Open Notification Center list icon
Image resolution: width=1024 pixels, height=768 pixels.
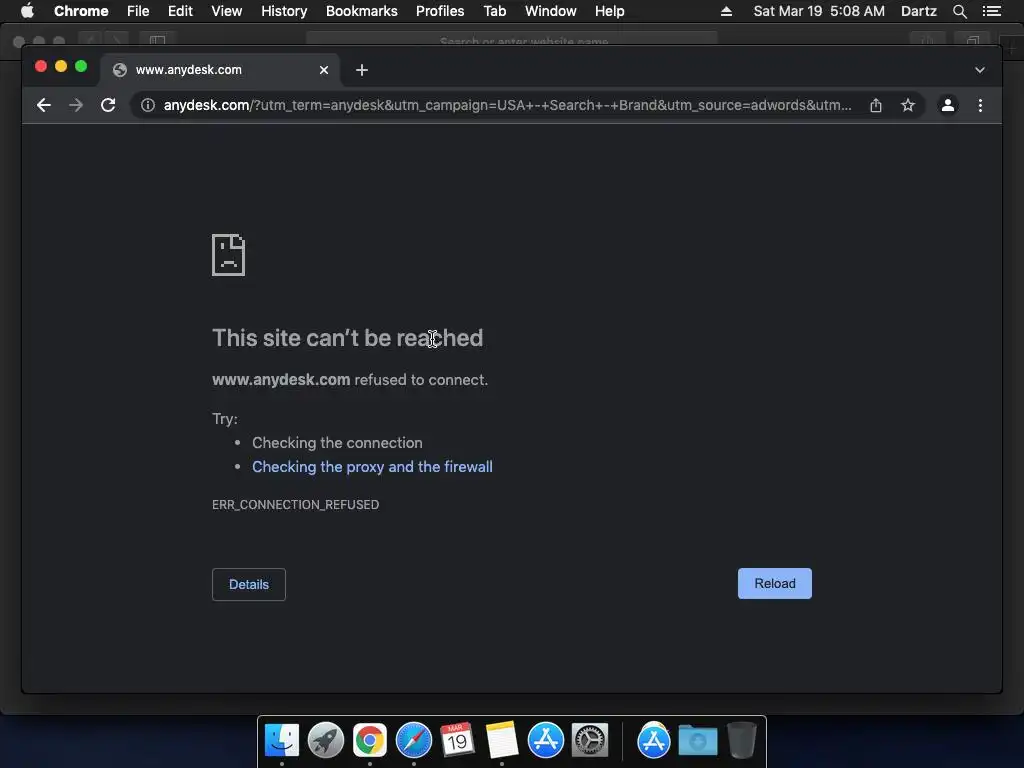tap(992, 11)
